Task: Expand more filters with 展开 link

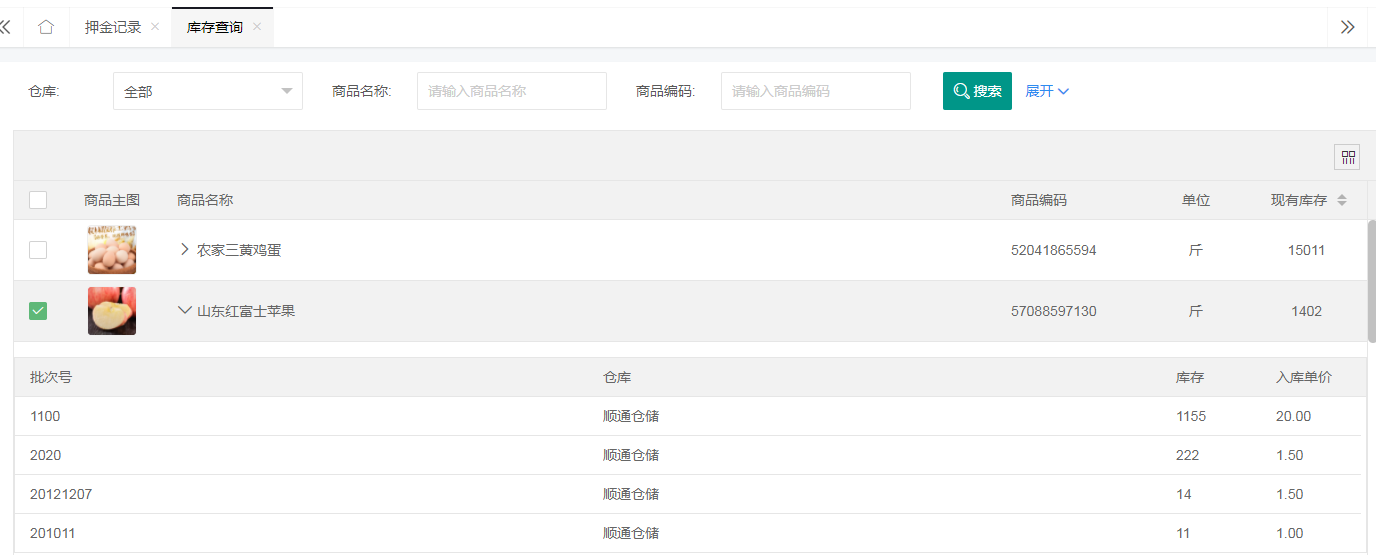Action: tap(1047, 91)
